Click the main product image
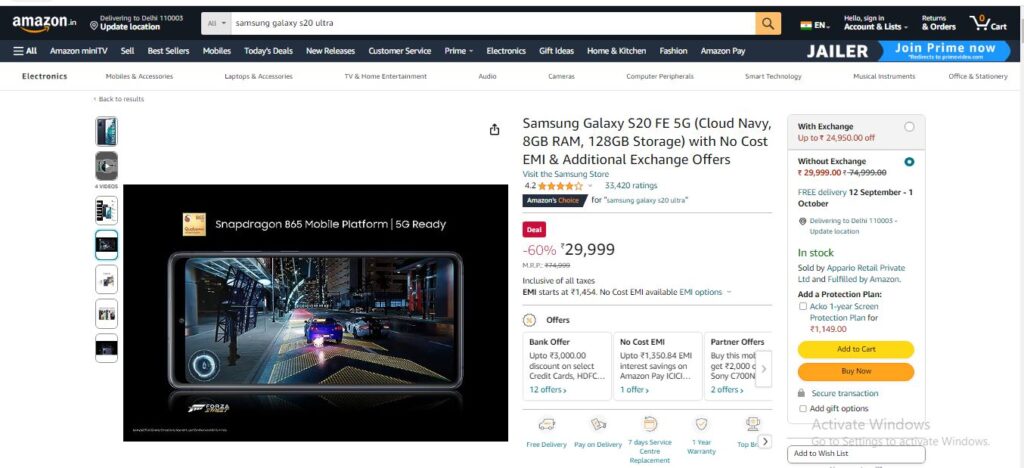This screenshot has width=1024, height=468. pyautogui.click(x=315, y=313)
